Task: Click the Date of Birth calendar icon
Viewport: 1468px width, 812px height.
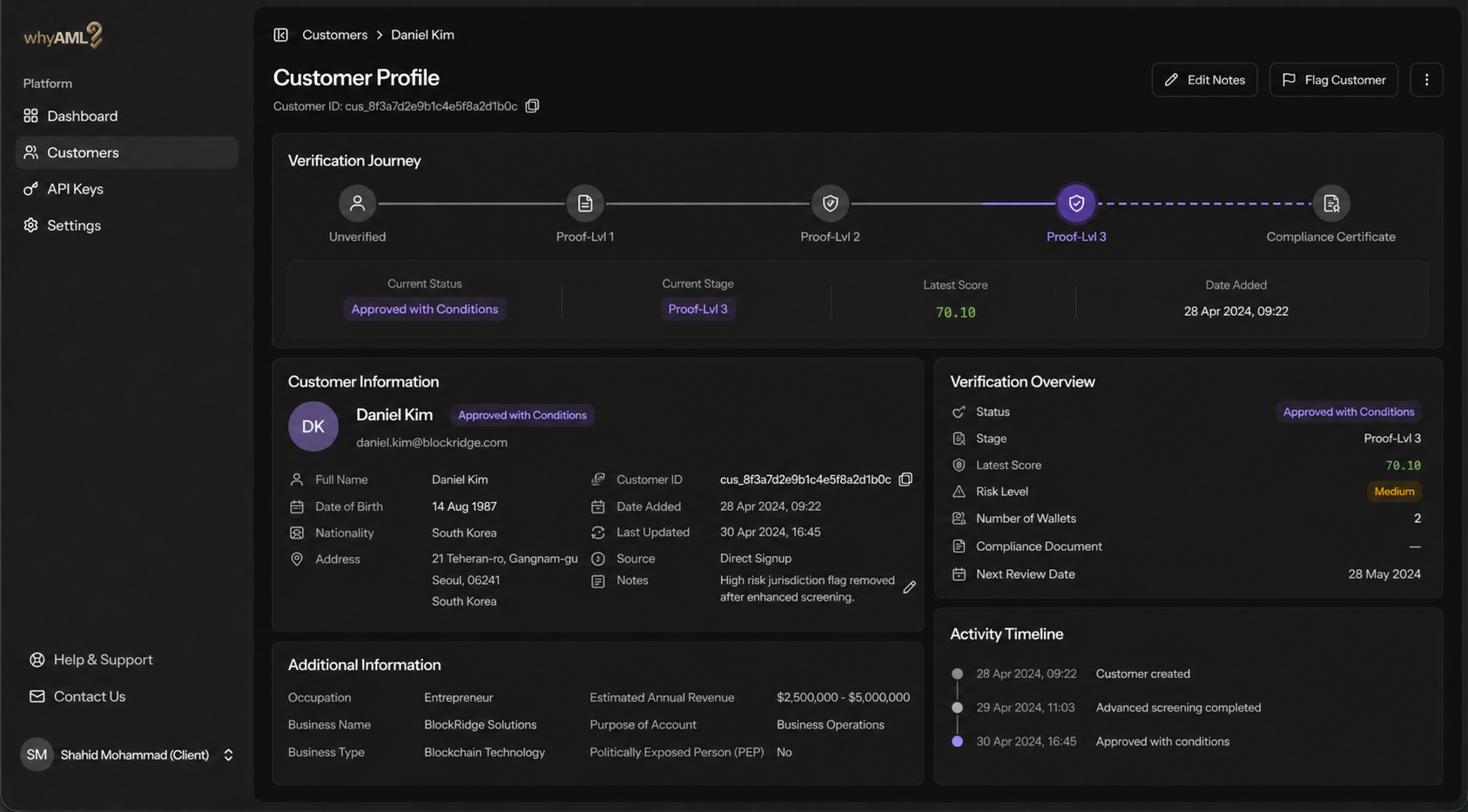Action: pyautogui.click(x=297, y=507)
